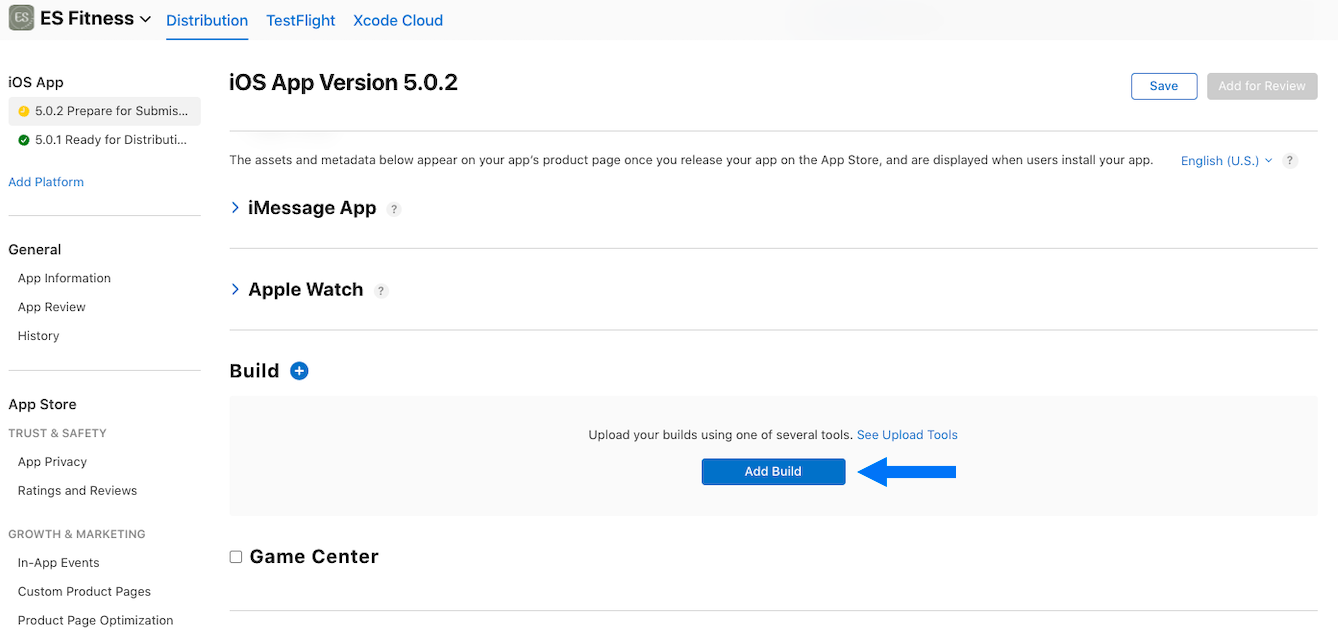Click the help icon beside Apple Watch
Viewport: 1338px width, 638px height.
point(381,291)
